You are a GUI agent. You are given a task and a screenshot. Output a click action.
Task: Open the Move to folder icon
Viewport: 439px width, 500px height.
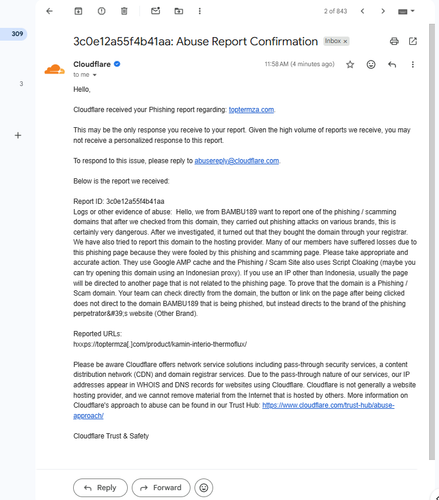(179, 11)
